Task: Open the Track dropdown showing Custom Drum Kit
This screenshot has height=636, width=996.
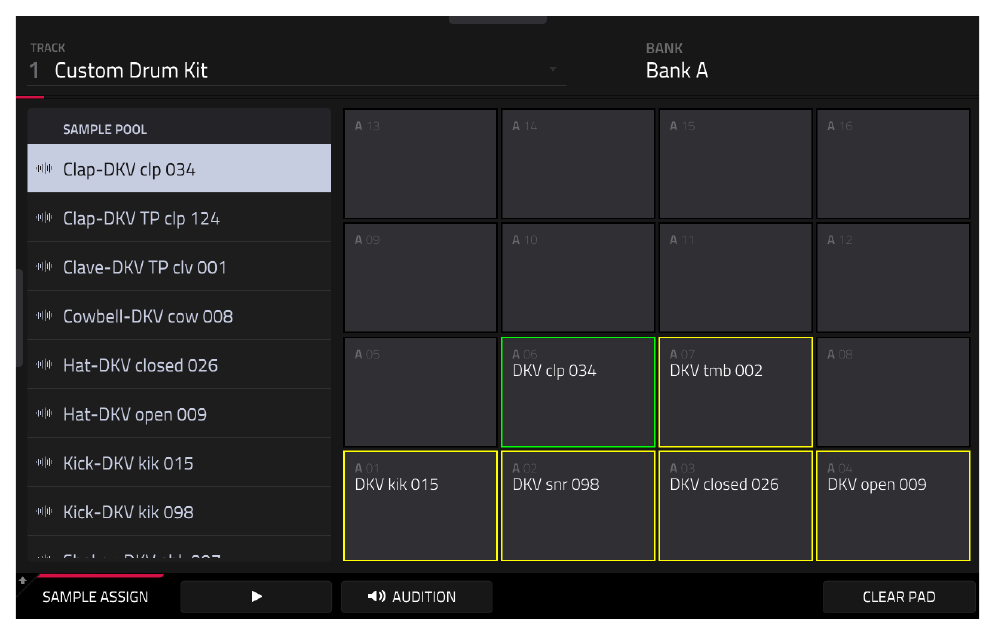Action: (x=297, y=70)
